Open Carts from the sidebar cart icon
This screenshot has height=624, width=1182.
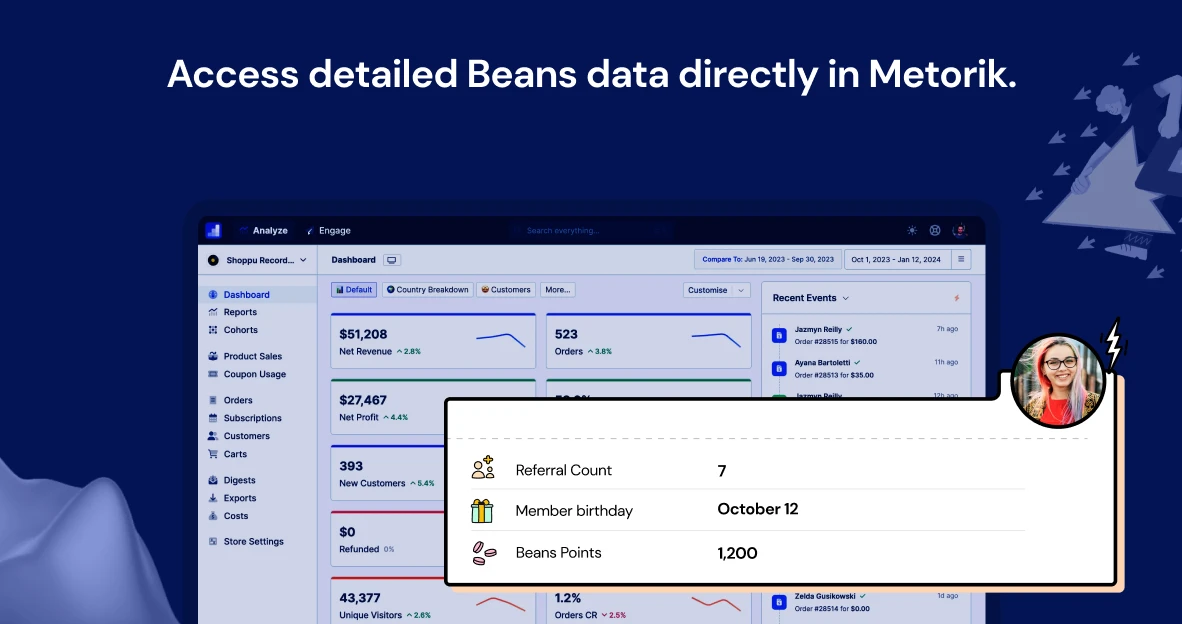(x=213, y=454)
